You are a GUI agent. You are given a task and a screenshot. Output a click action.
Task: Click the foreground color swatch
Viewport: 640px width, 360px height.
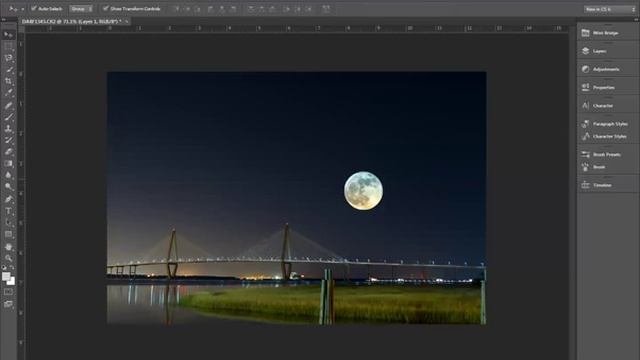coord(6,276)
